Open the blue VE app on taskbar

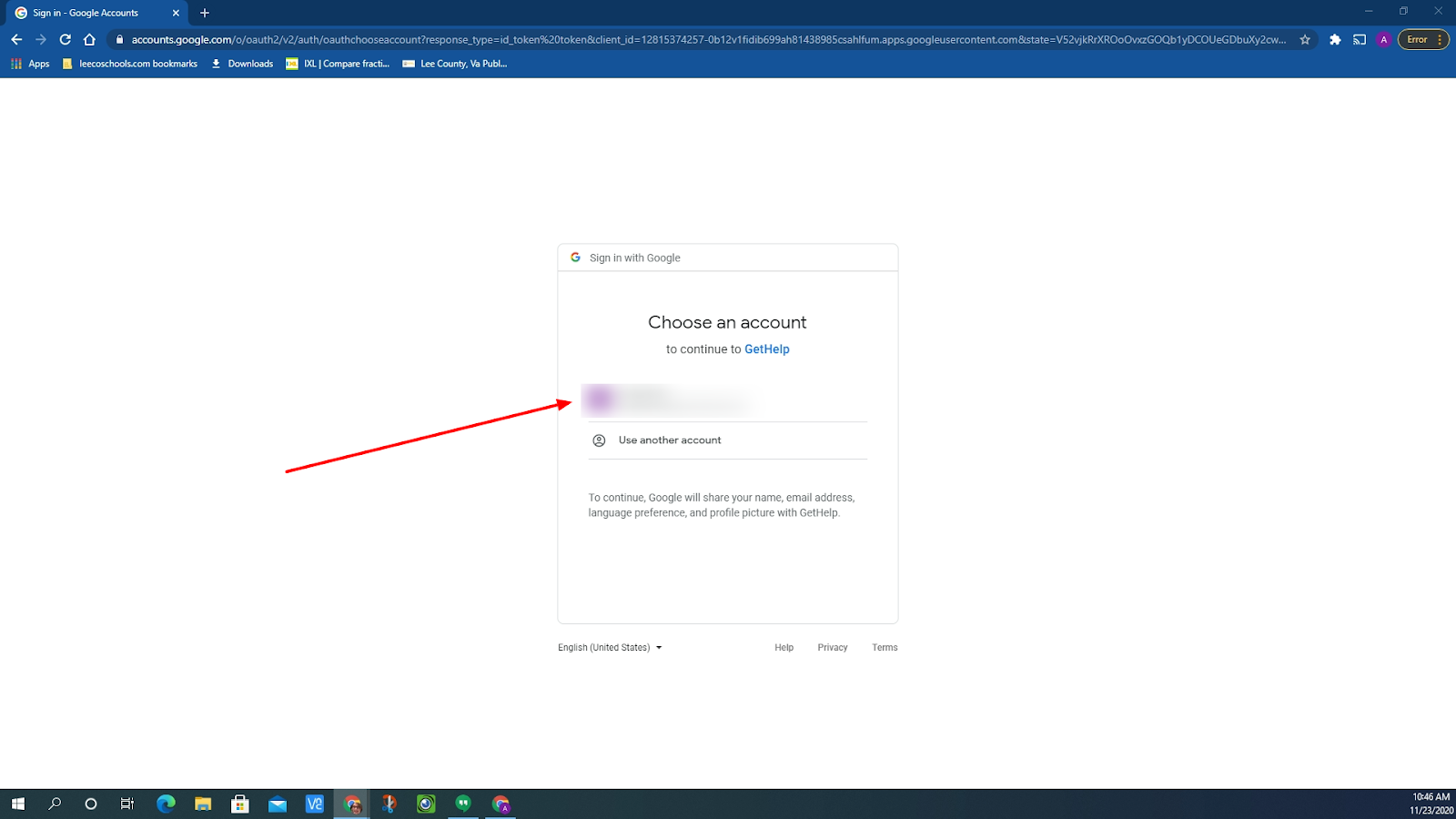tap(315, 804)
